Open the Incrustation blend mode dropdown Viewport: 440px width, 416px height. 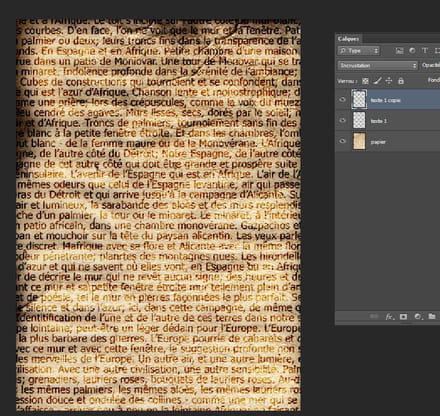pos(377,66)
